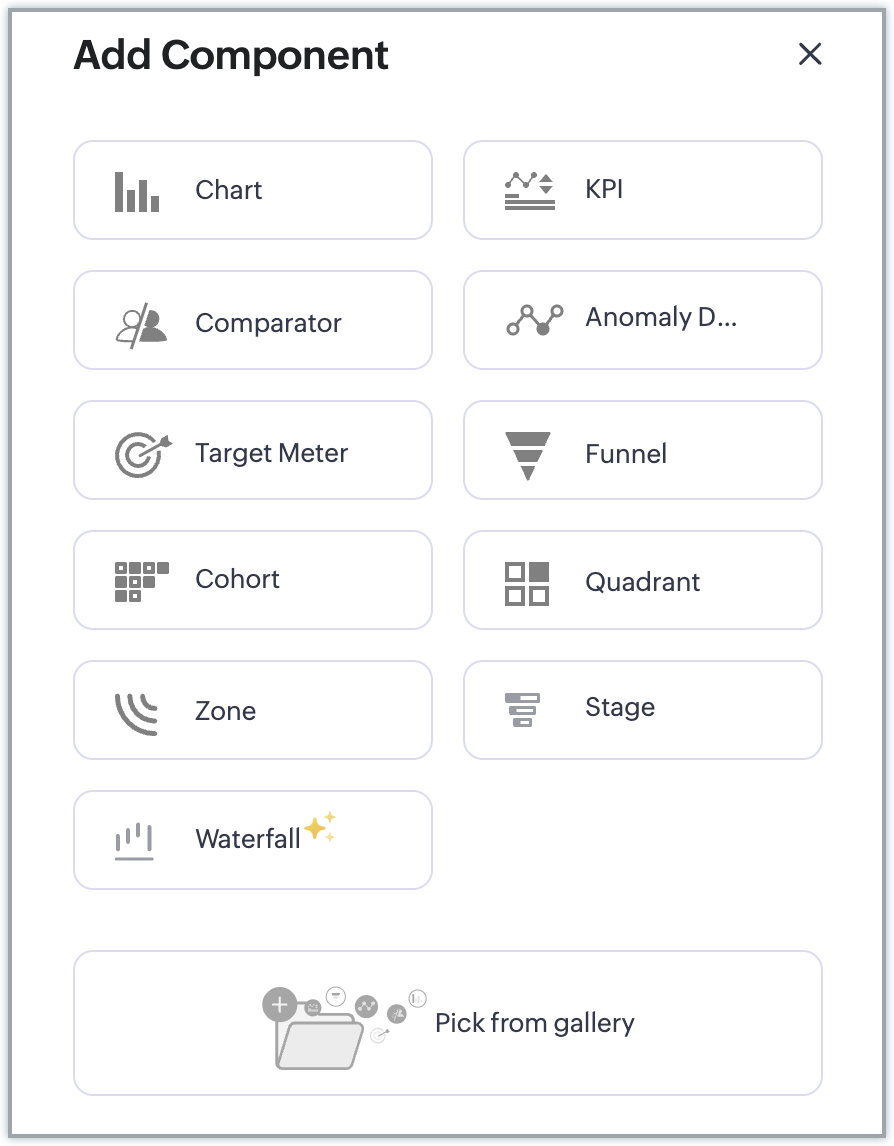Click the Funnel icon
The width and height of the screenshot is (894, 1146).
coord(528,455)
